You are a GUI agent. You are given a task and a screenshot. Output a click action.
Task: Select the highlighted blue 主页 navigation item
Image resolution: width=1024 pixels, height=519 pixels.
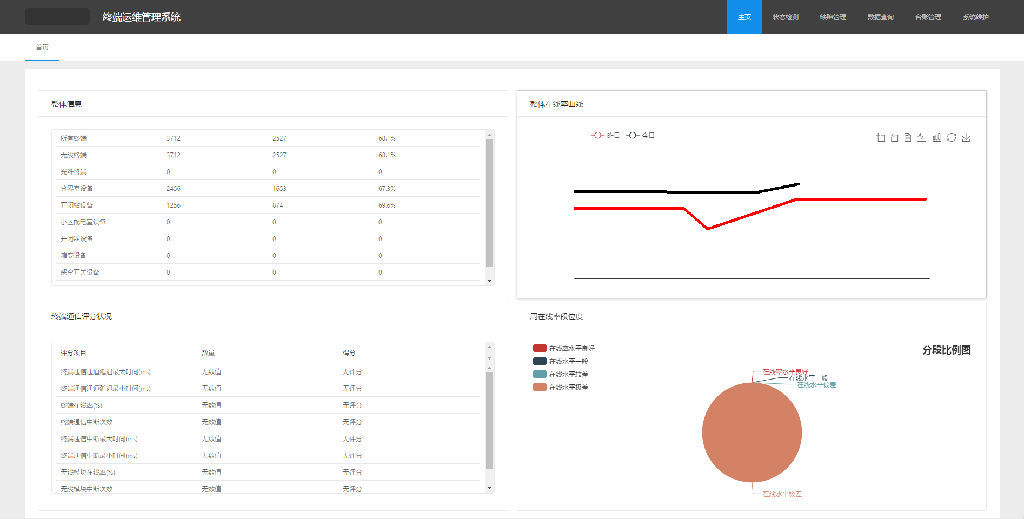[744, 17]
